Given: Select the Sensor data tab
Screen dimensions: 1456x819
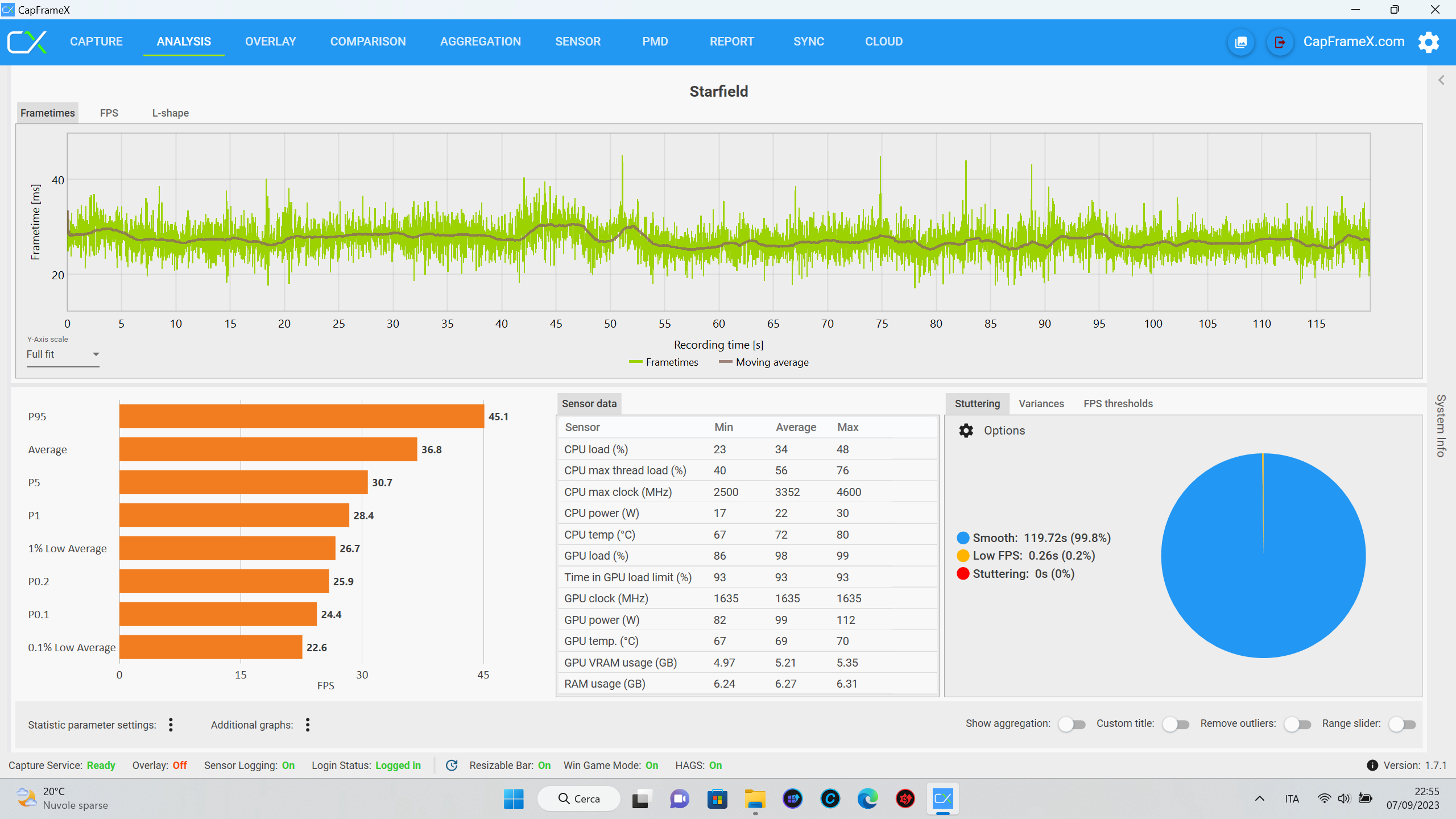Looking at the screenshot, I should click(589, 403).
